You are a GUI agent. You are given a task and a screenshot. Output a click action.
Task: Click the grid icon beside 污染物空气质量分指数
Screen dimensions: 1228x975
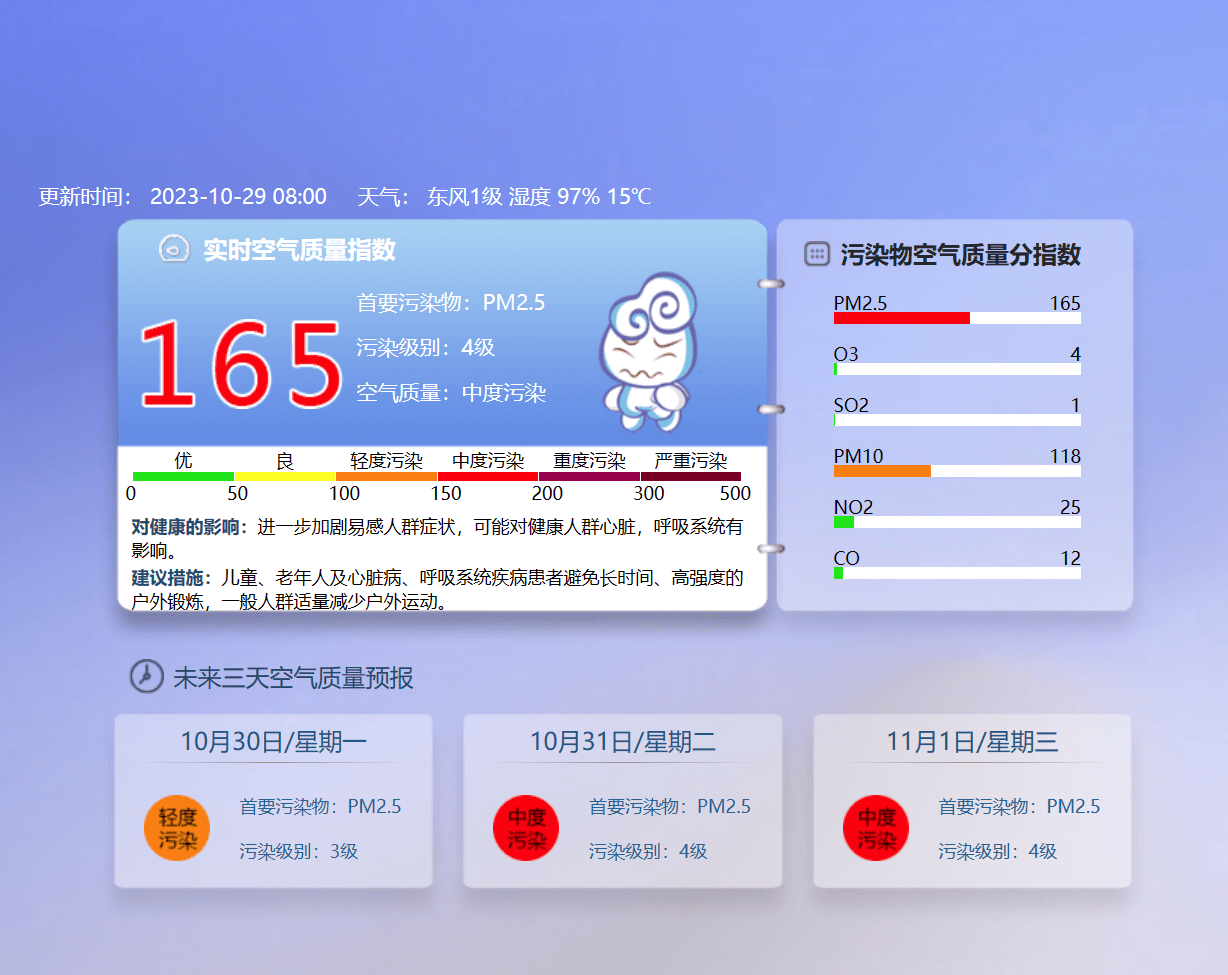(x=817, y=254)
